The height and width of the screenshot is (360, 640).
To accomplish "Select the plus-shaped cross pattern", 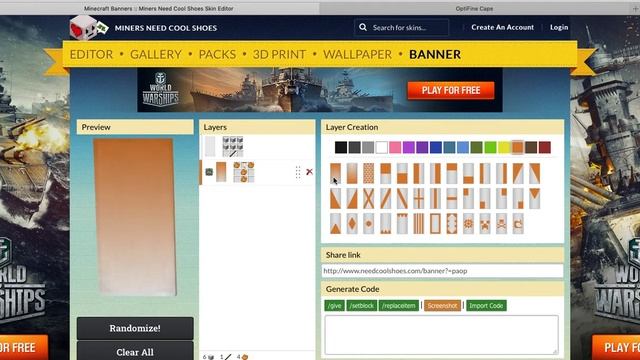I will [x=419, y=199].
